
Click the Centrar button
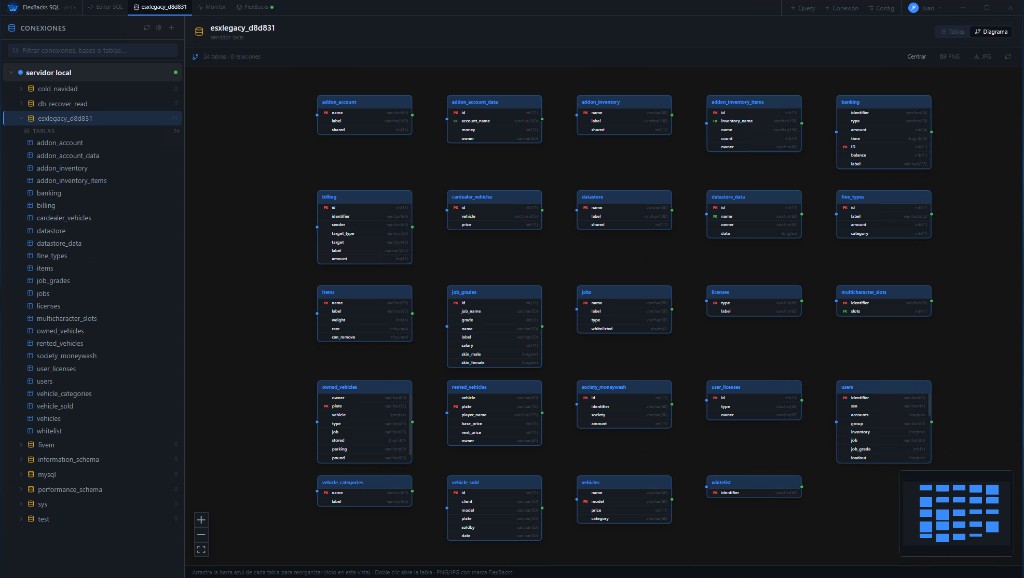[x=916, y=57]
